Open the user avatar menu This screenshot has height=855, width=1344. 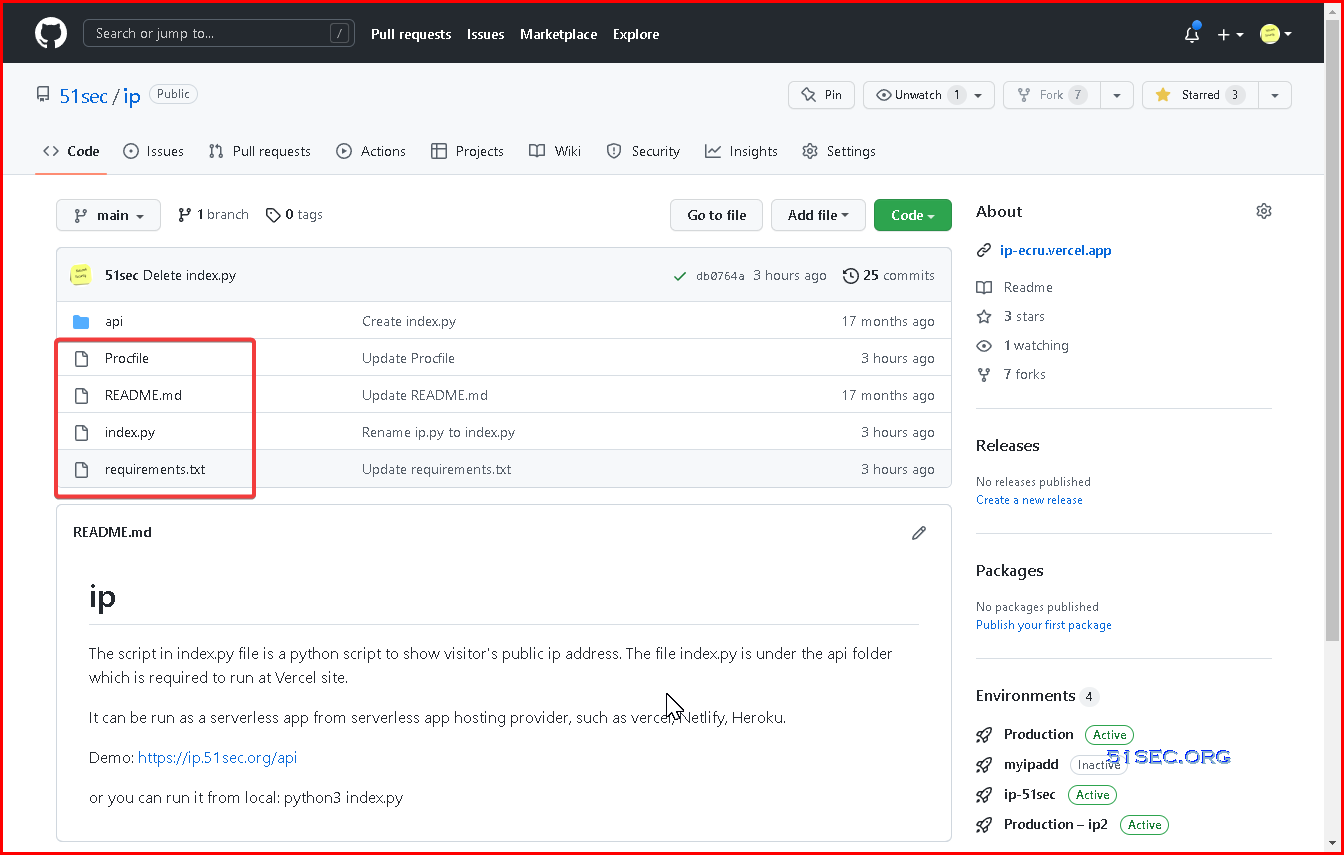click(x=1275, y=34)
